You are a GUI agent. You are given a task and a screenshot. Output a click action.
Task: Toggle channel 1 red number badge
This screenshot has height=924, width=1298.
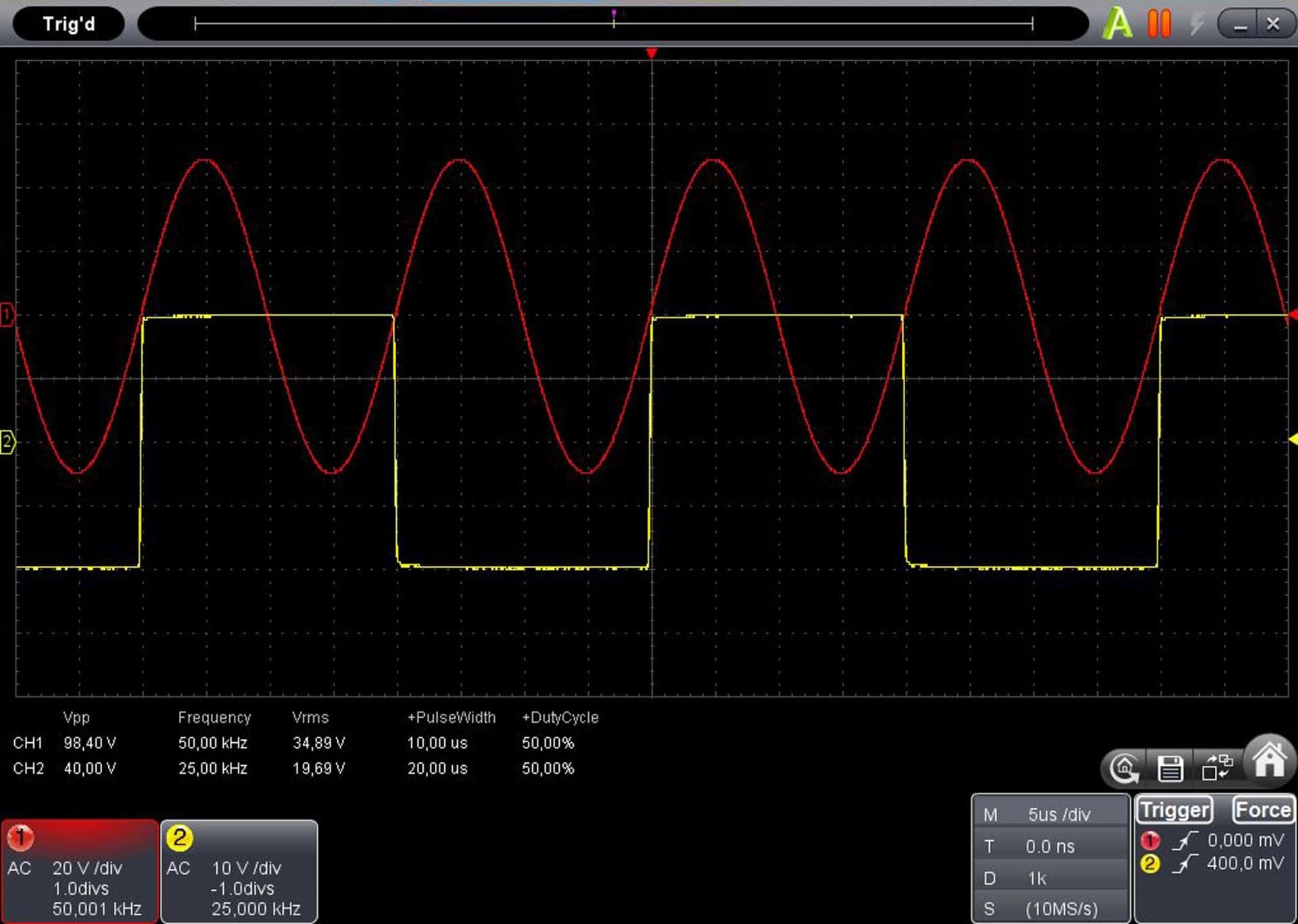20,837
